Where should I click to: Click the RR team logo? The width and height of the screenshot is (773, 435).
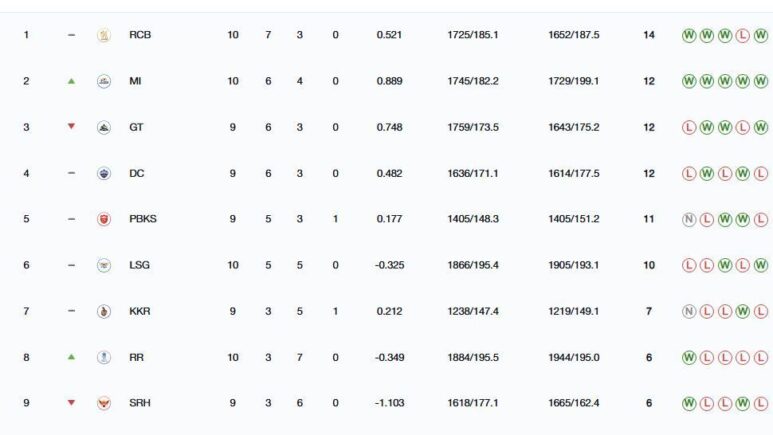[x=102, y=357]
